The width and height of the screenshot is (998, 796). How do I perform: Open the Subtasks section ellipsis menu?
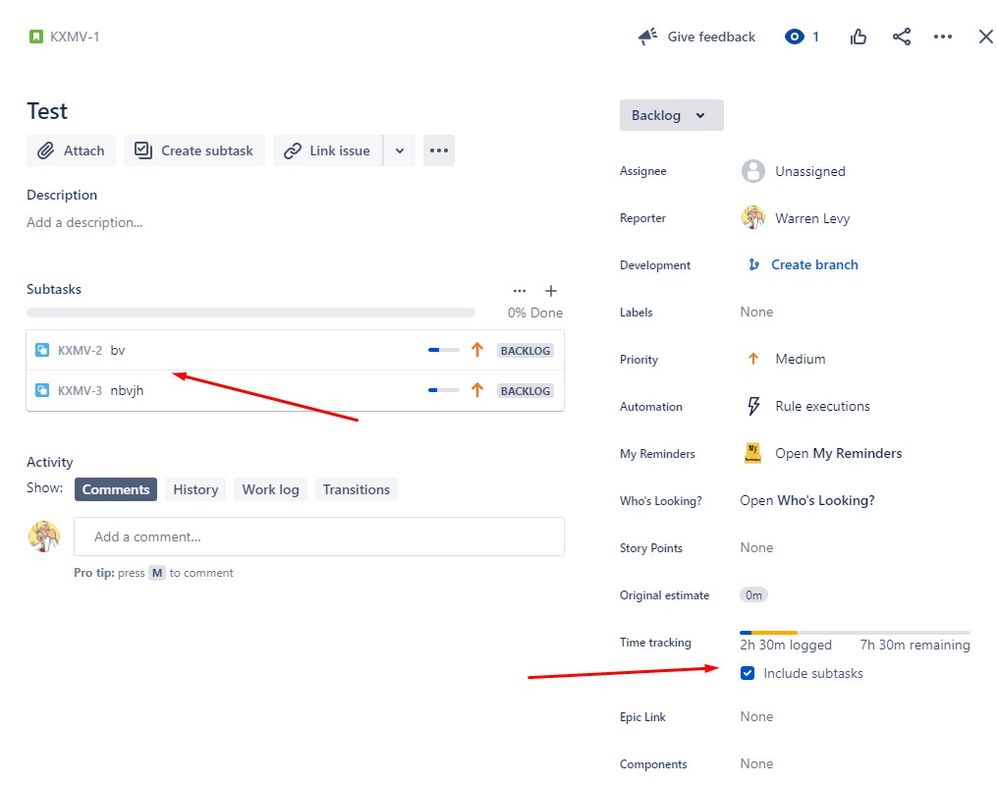[519, 291]
